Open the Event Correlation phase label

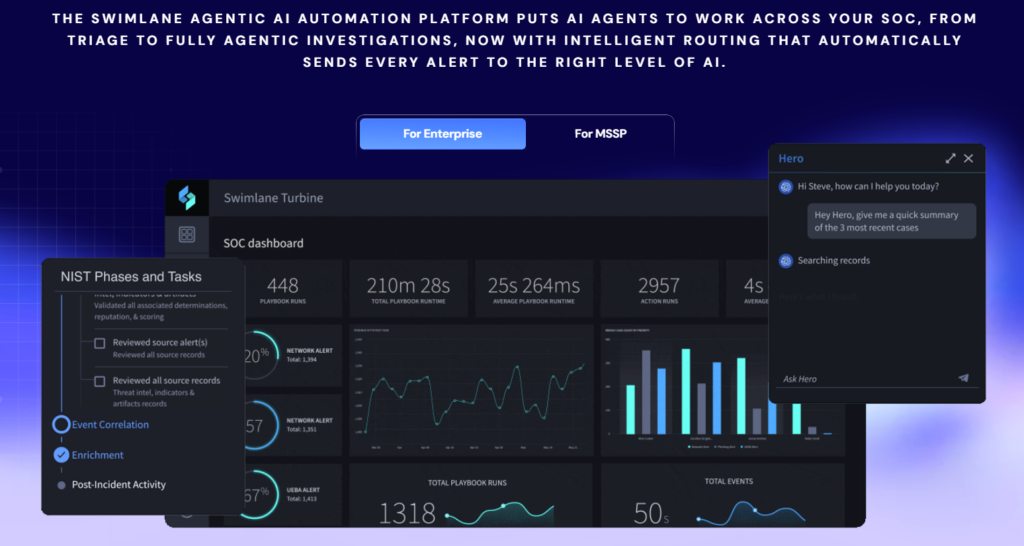pyautogui.click(x=110, y=425)
